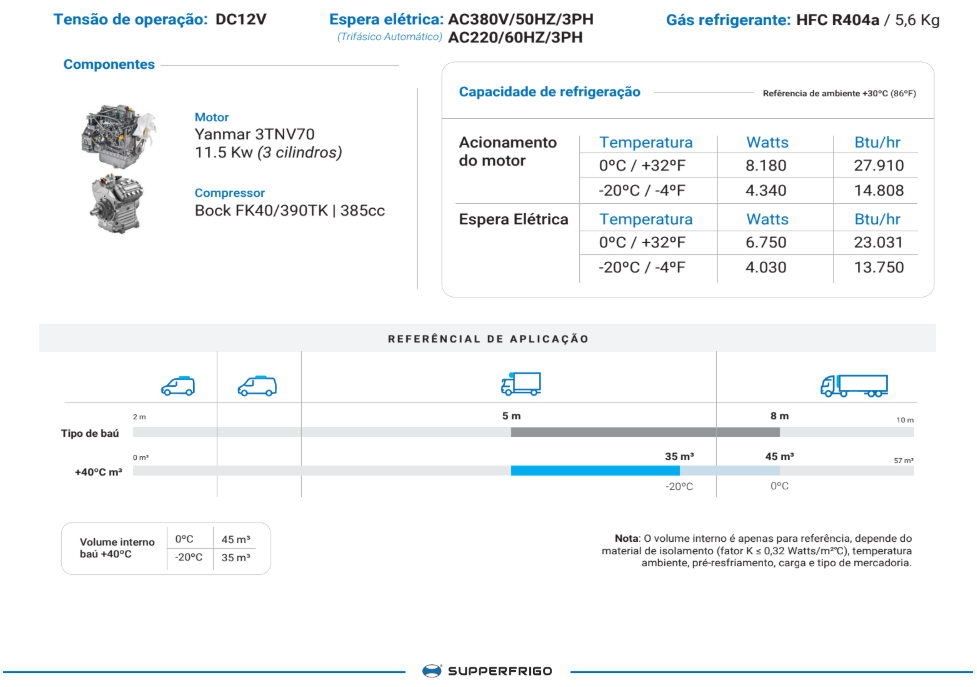Viewport: 977px width, 687px height.
Task: Click the blue Motor label
Action: (x=212, y=117)
